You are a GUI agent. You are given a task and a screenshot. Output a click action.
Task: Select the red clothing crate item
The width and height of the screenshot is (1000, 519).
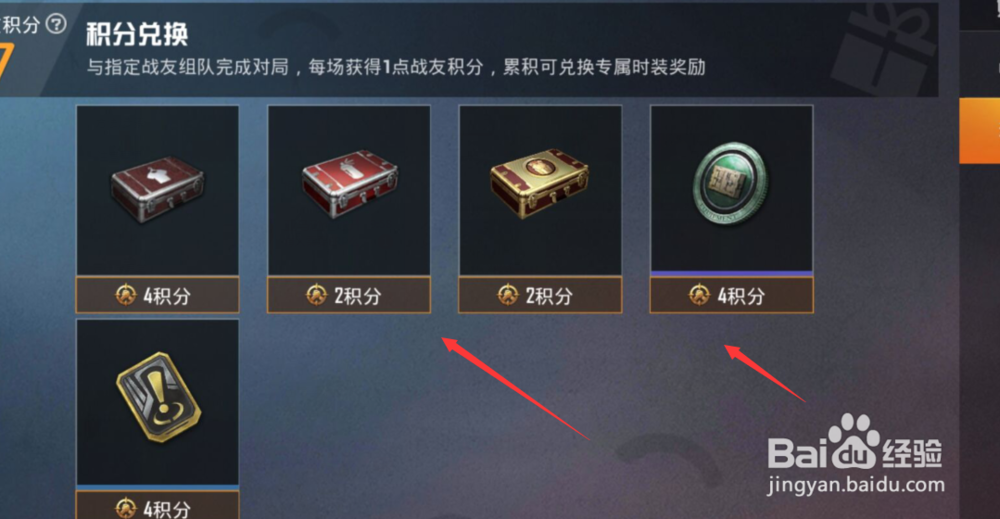coord(158,190)
